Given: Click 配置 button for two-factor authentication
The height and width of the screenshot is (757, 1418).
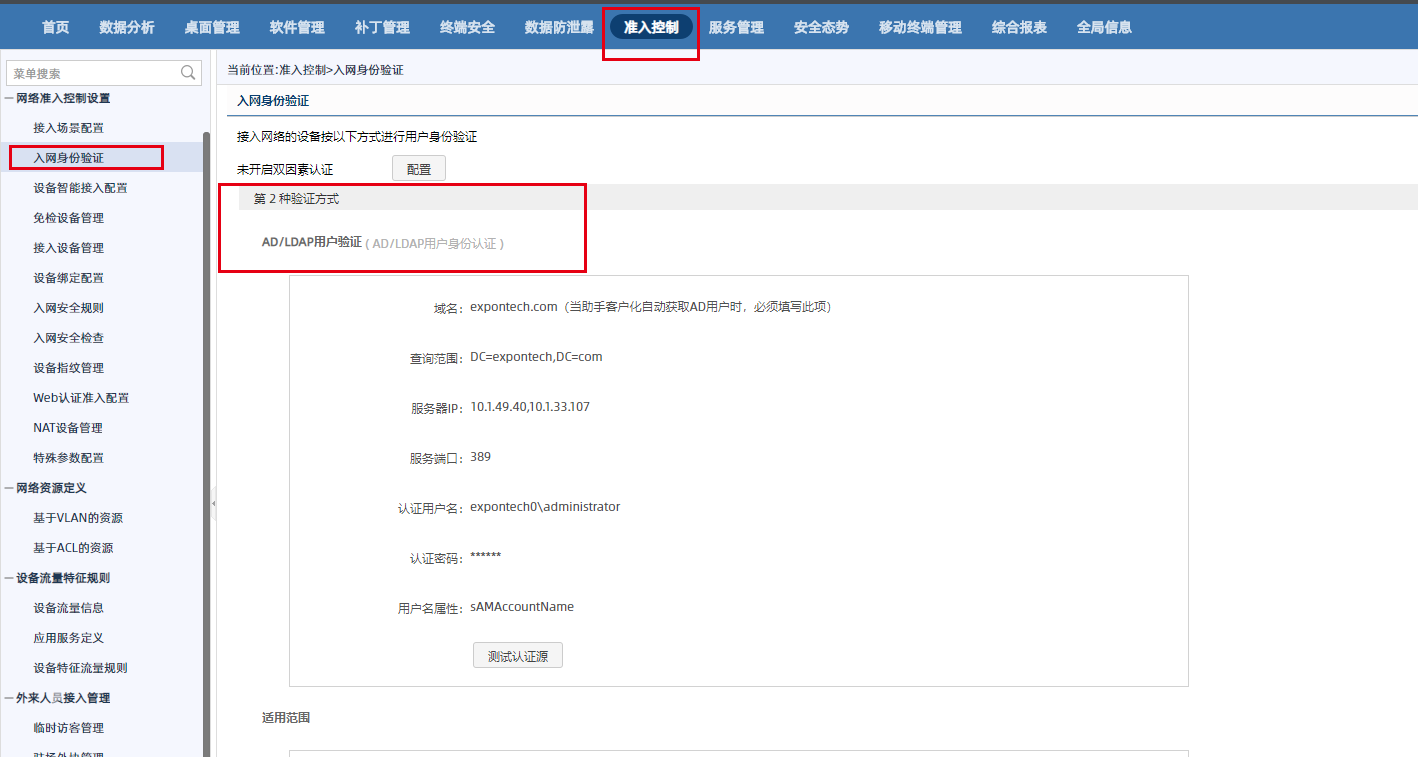Looking at the screenshot, I should [419, 169].
